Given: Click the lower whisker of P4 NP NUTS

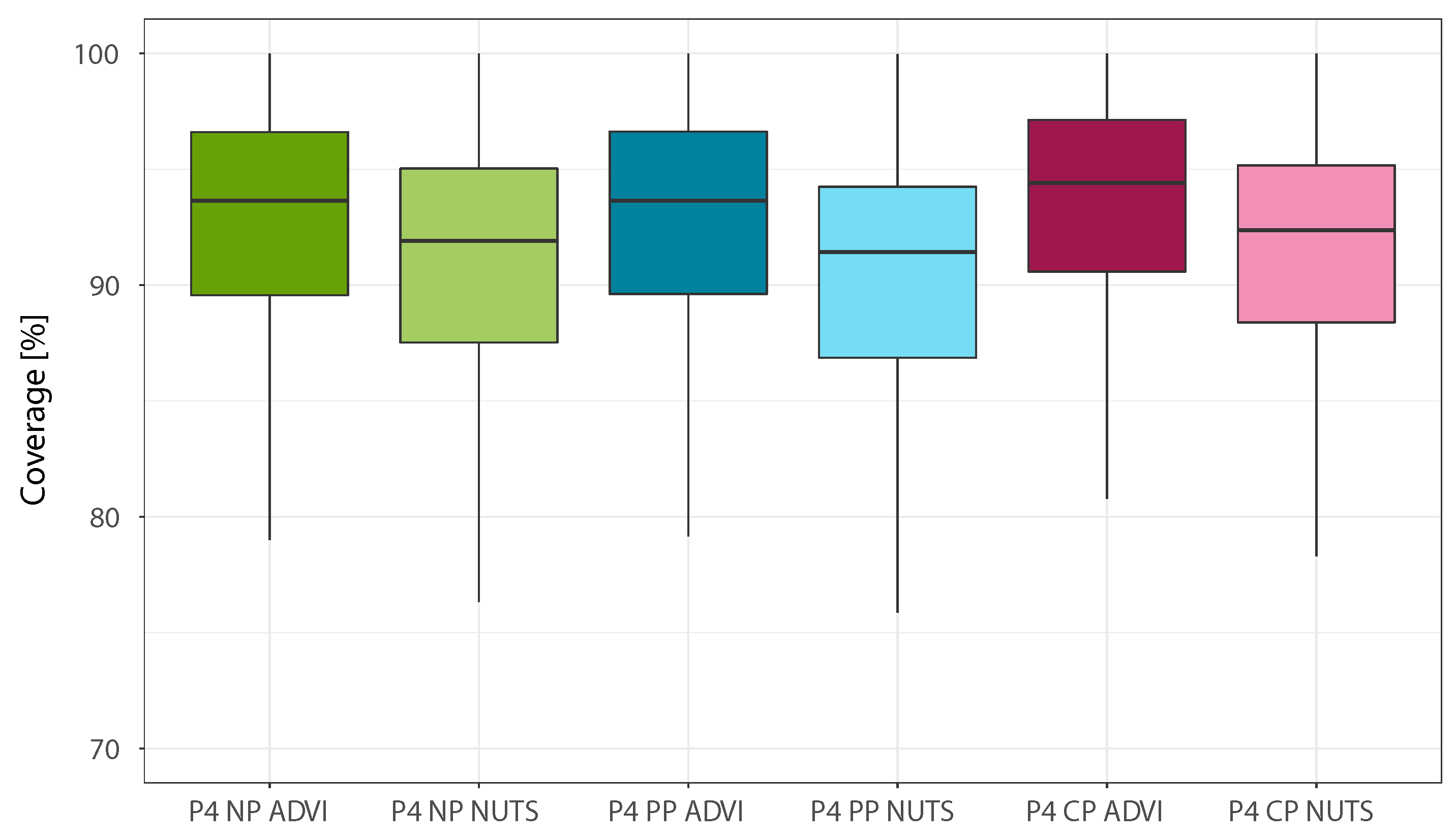Looking at the screenshot, I should coord(478,473).
